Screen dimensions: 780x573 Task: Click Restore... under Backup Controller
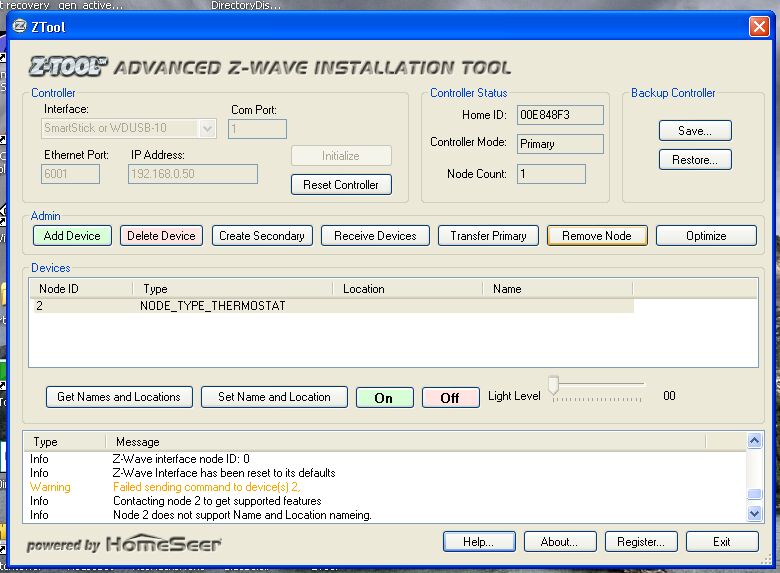coord(695,160)
